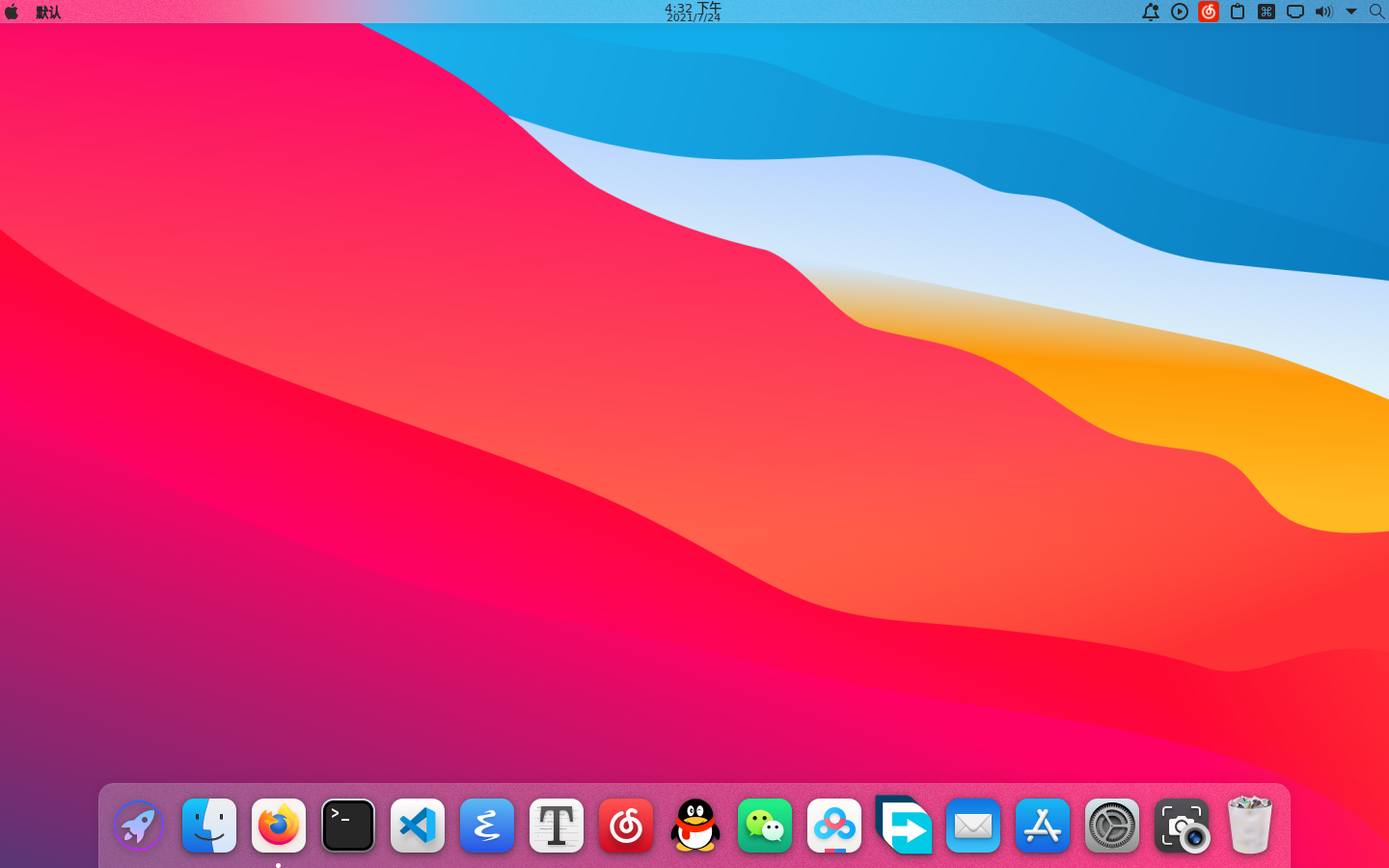Open the teal arrow file-transfer app in the dock
The height and width of the screenshot is (868, 1389).
click(x=904, y=825)
